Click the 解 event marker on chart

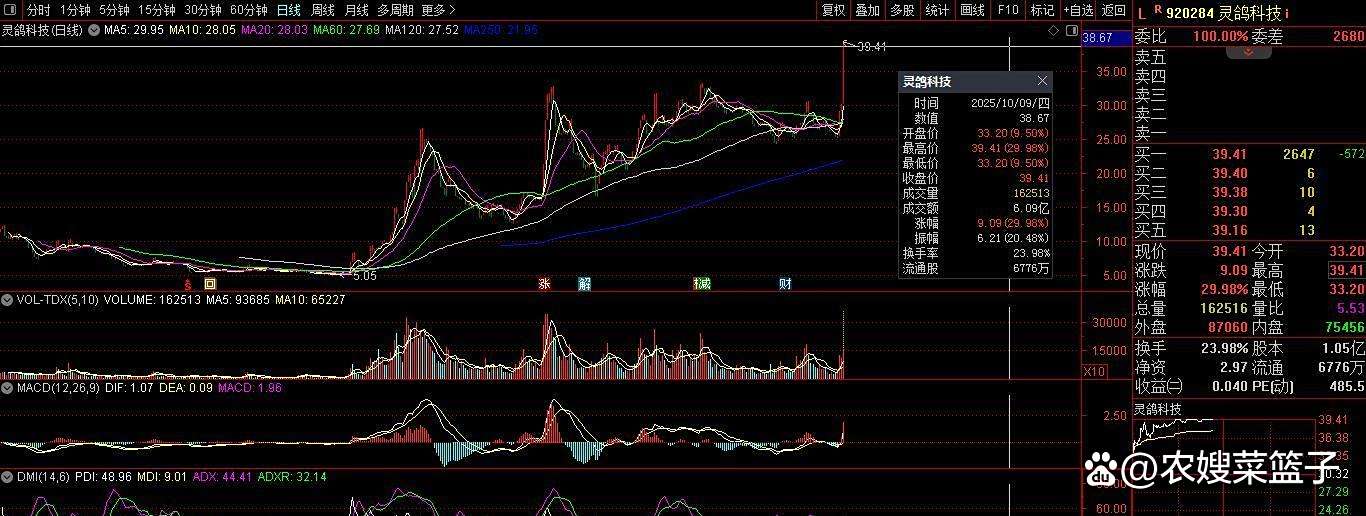[584, 284]
